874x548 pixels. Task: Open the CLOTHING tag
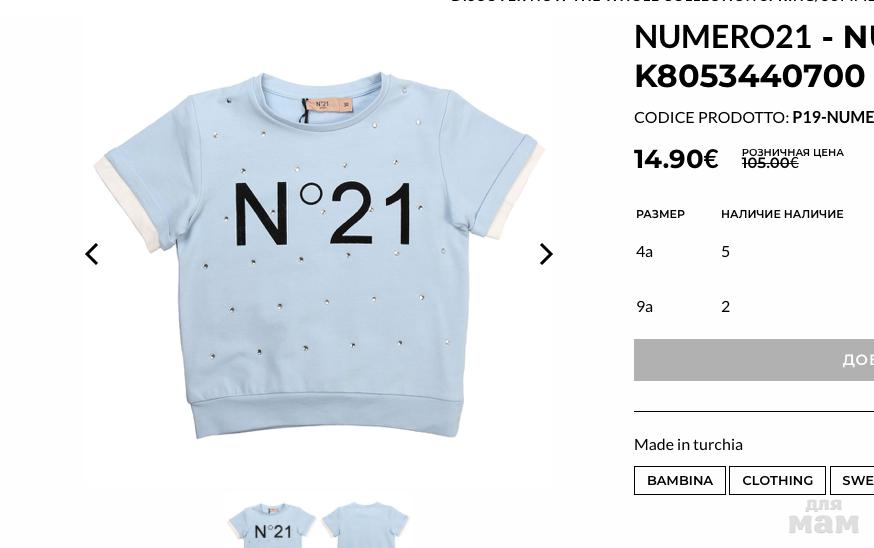[x=777, y=481]
